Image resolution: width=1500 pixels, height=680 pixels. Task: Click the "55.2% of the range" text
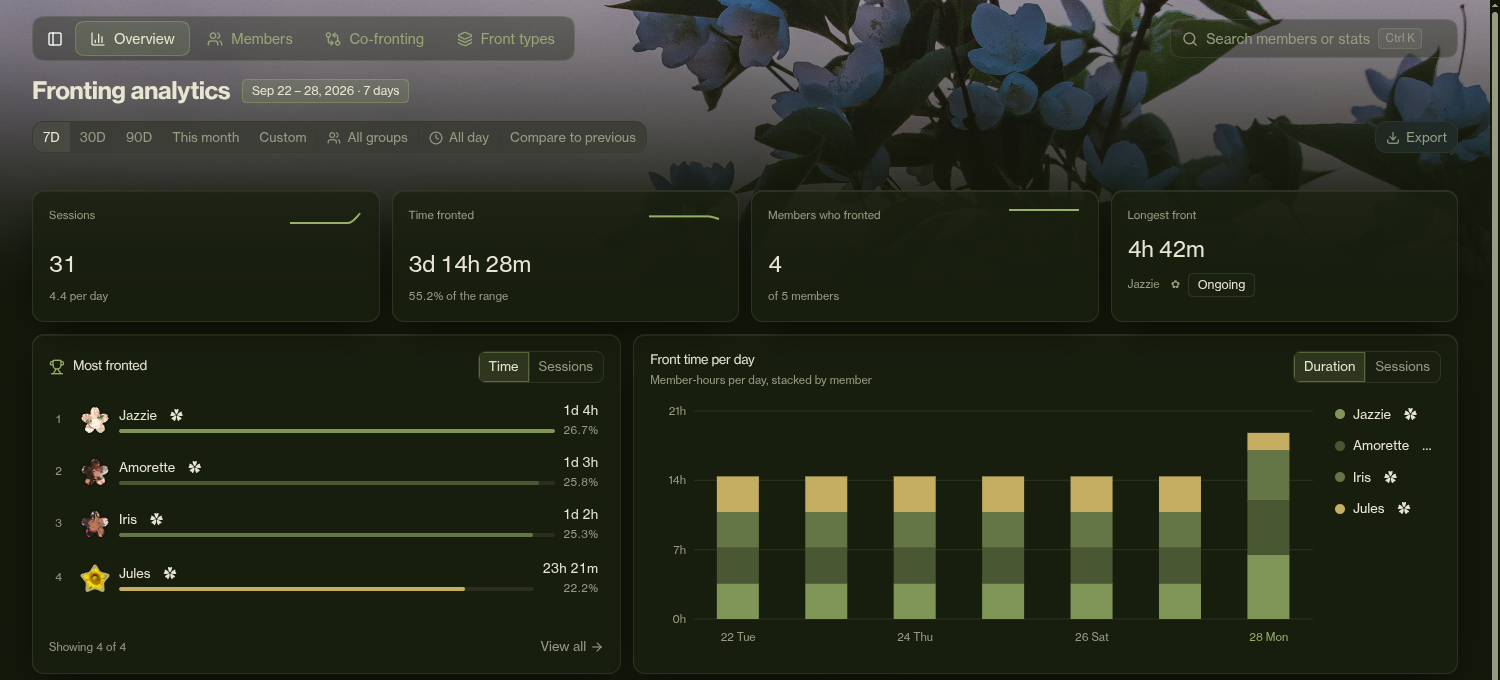(x=458, y=296)
